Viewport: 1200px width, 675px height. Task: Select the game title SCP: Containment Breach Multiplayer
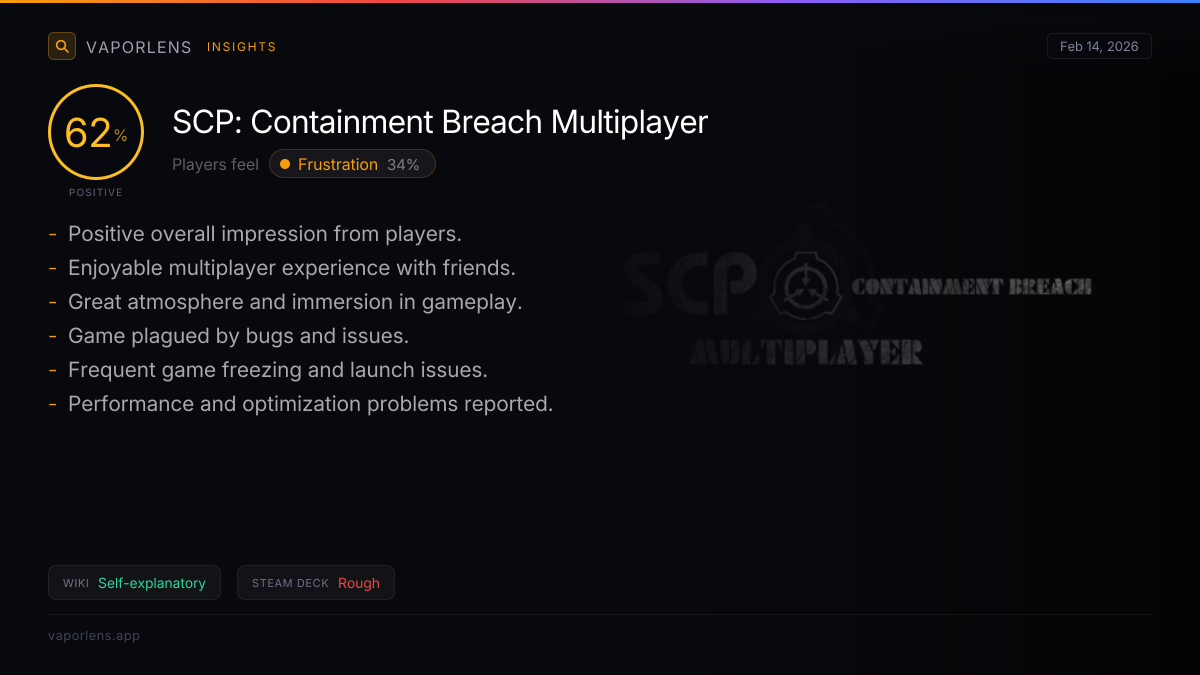pyautogui.click(x=440, y=122)
